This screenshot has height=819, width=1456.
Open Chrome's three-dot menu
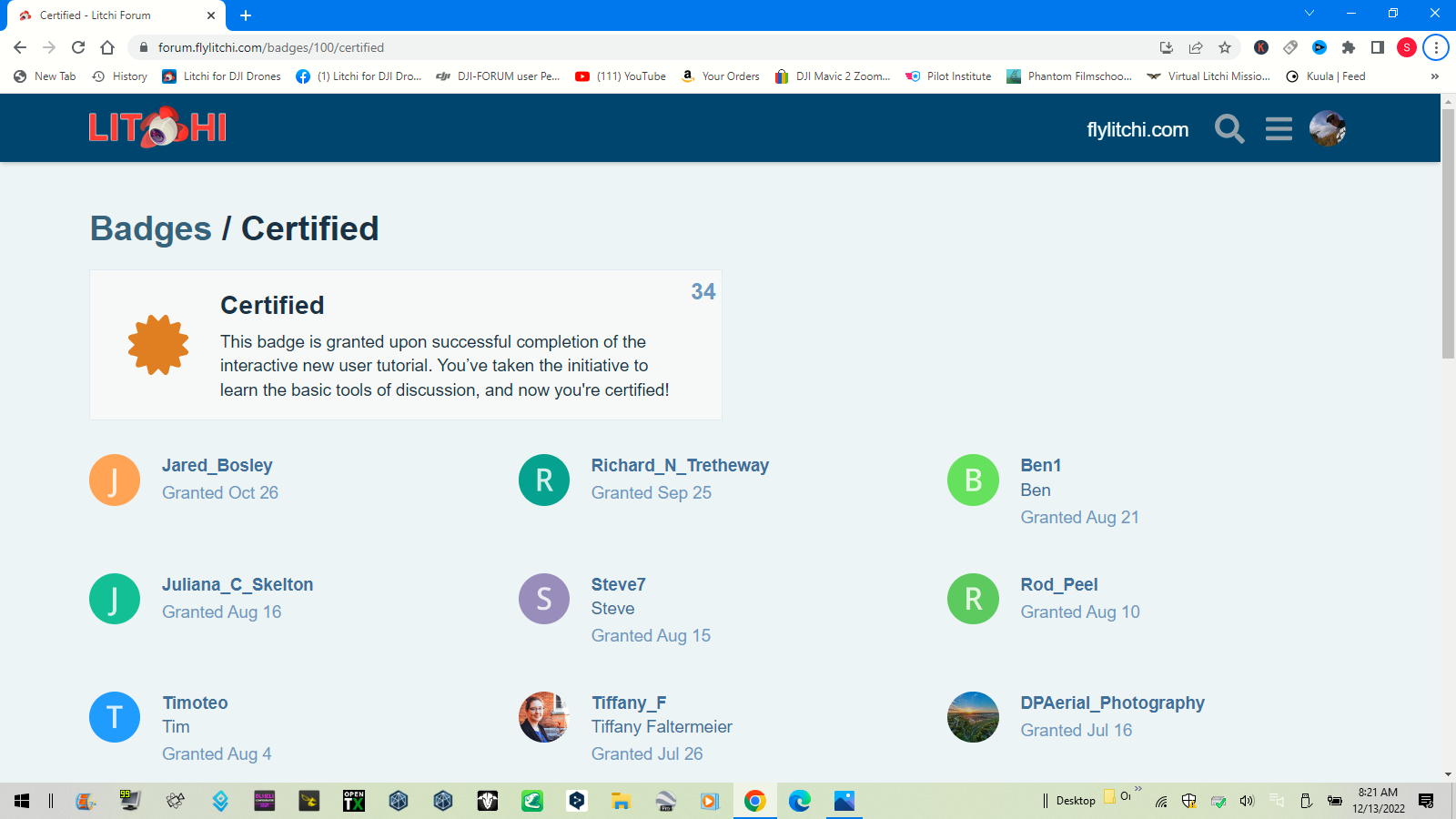tap(1436, 47)
